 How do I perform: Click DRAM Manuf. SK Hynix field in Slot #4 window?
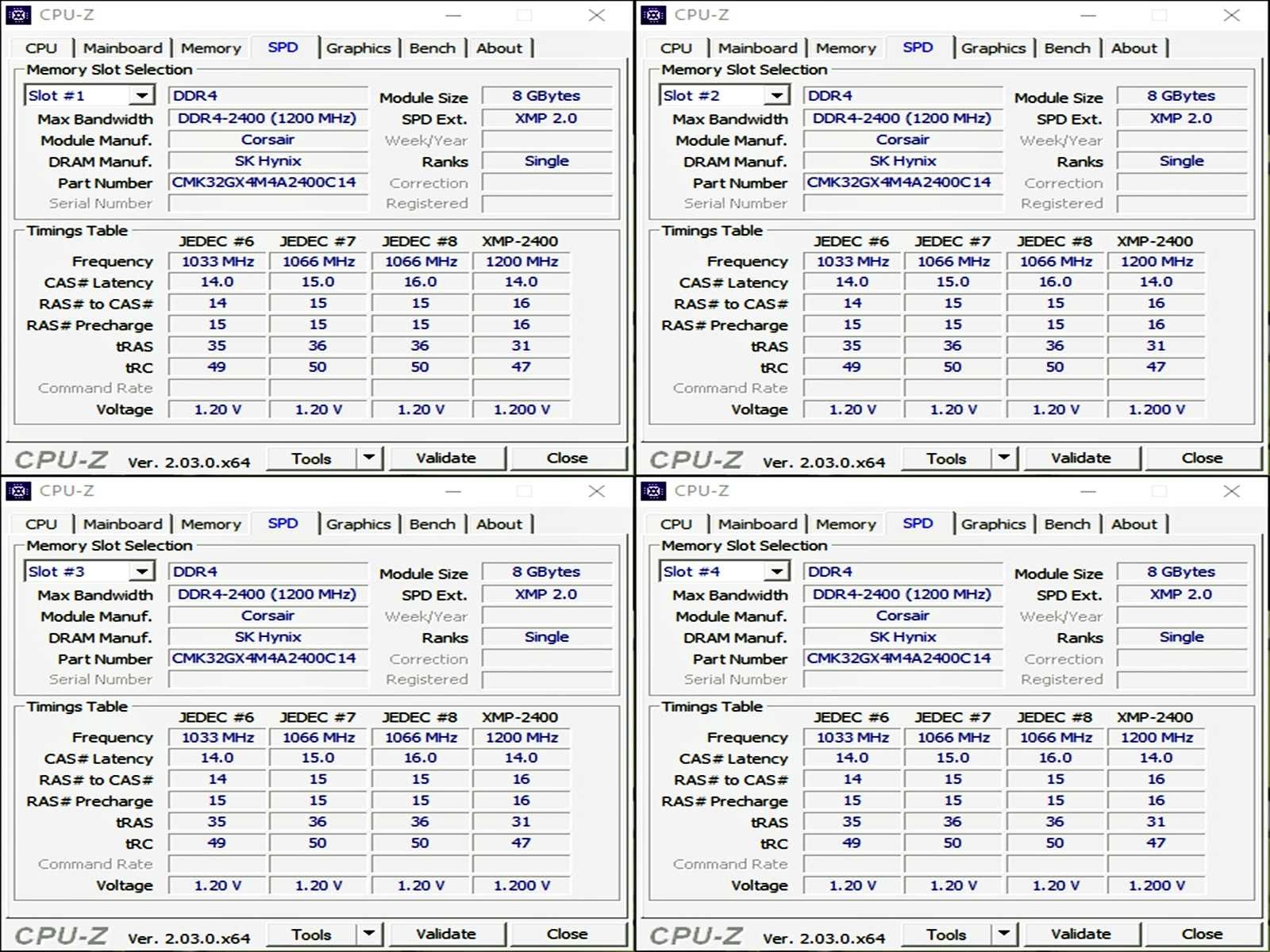903,637
